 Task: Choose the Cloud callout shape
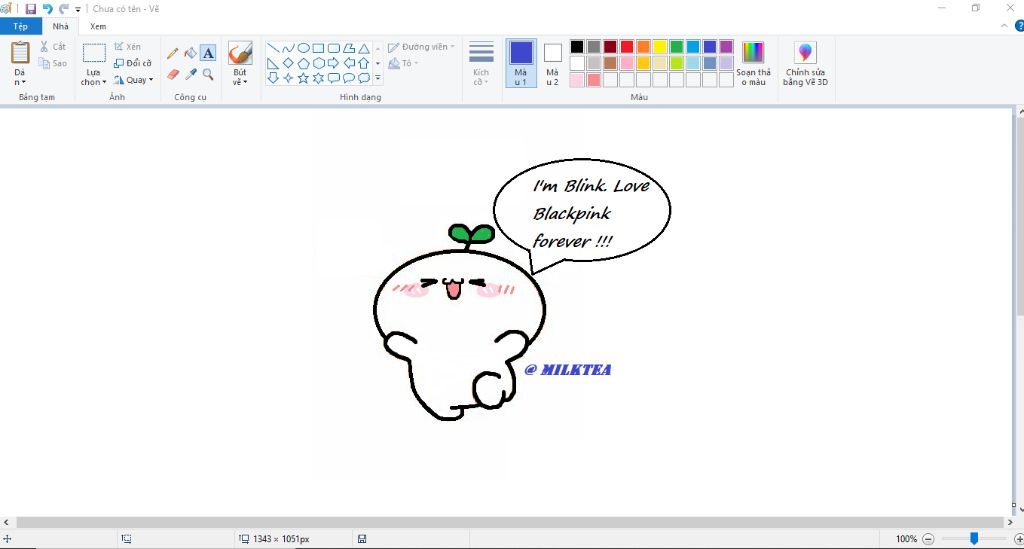coord(364,78)
